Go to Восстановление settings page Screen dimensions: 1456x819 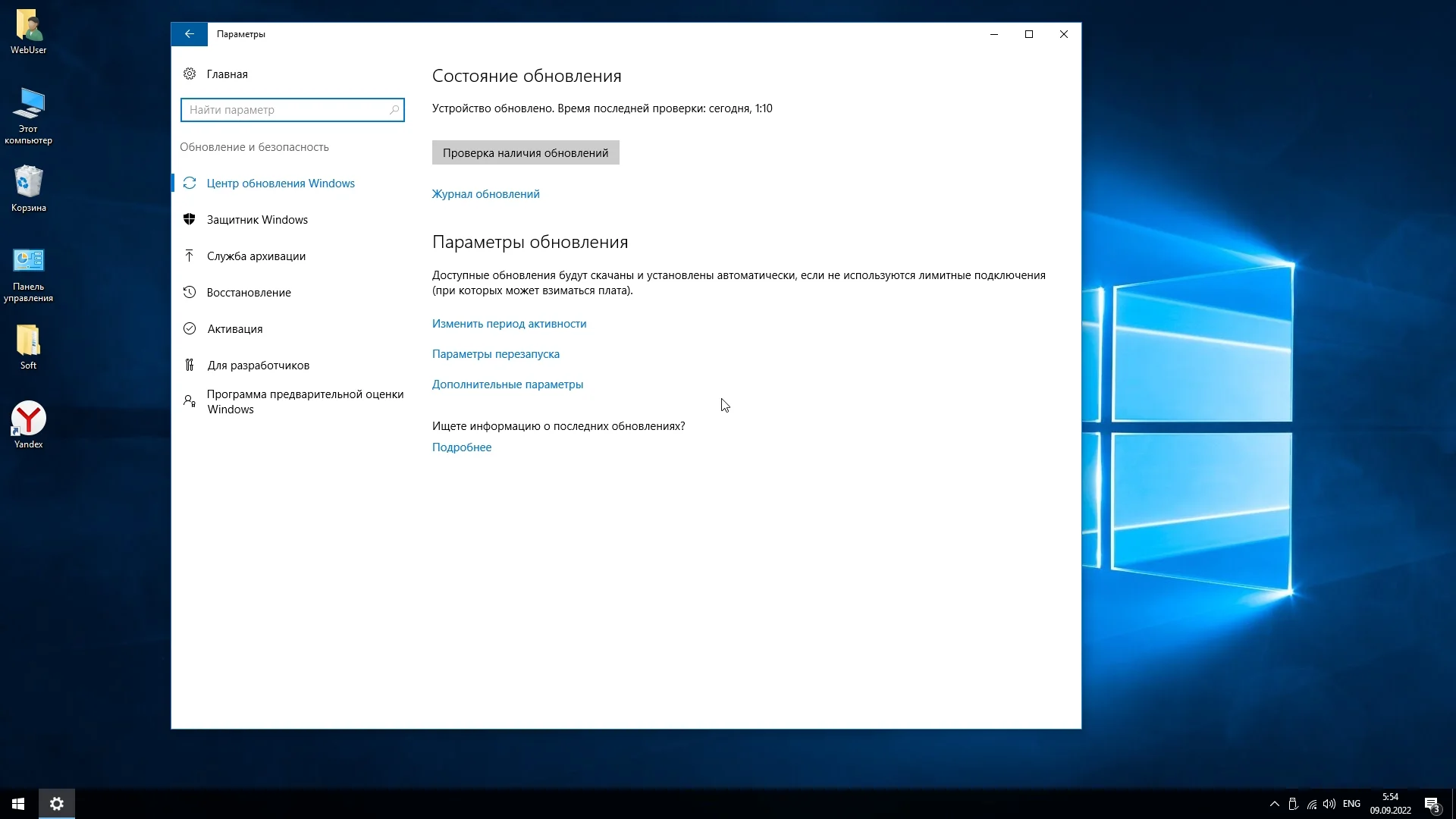click(249, 293)
